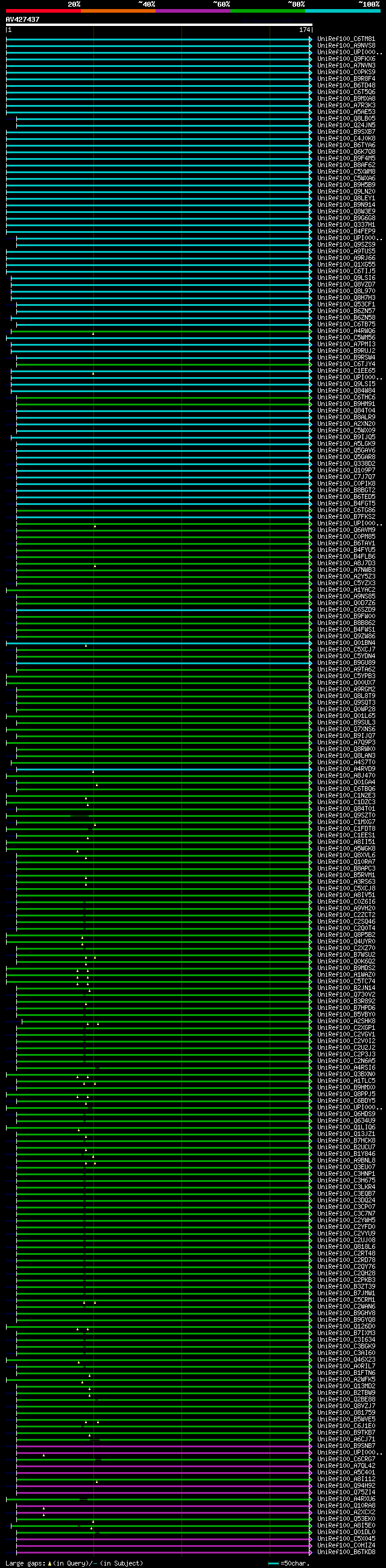The image size is (386, 1568).
Task: Select hit label UniRef100_A4RVD9
Action: click(x=346, y=769)
